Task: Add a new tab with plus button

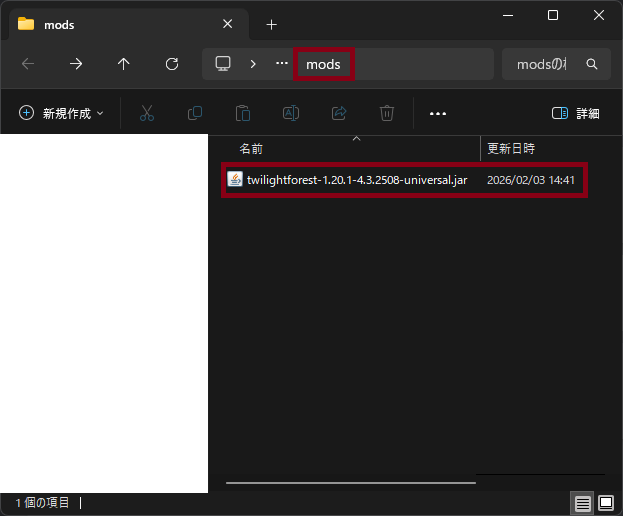Action: click(x=271, y=24)
